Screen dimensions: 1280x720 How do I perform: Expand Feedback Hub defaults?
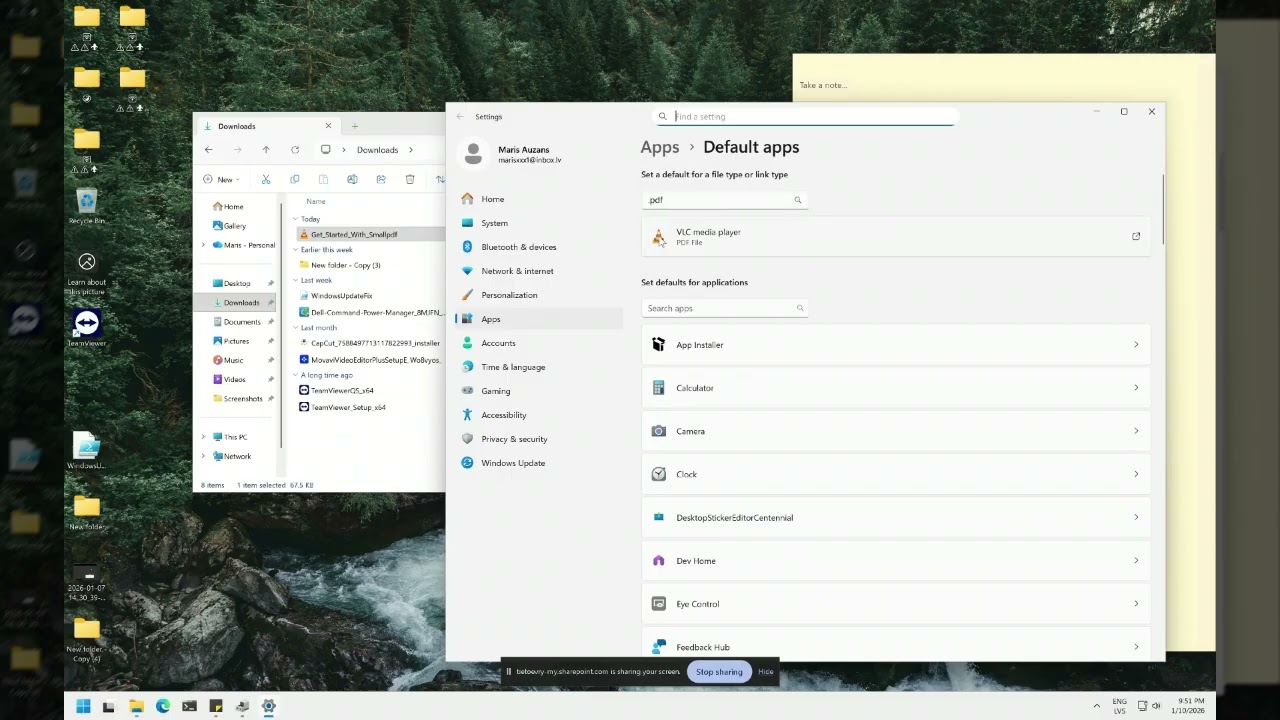(x=896, y=646)
